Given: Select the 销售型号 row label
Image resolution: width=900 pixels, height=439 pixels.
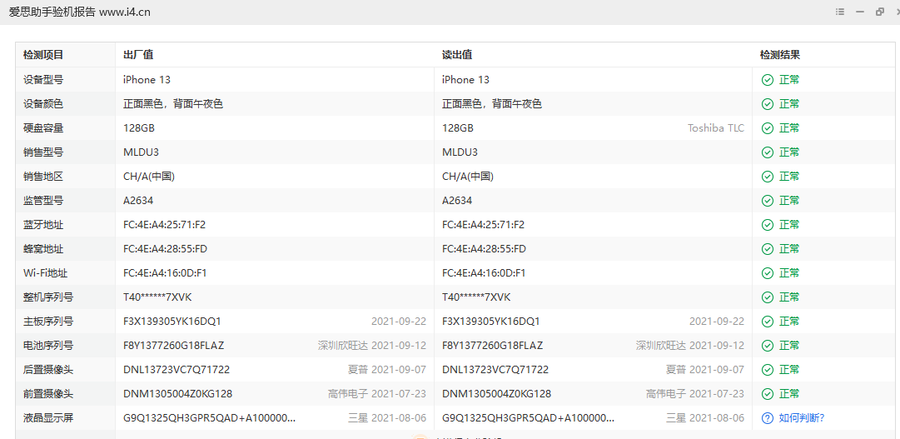Looking at the screenshot, I should point(43,152).
